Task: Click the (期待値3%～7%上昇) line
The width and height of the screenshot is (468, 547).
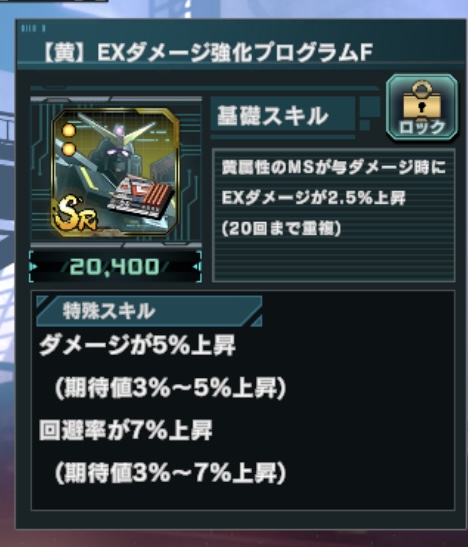Action: (171, 473)
